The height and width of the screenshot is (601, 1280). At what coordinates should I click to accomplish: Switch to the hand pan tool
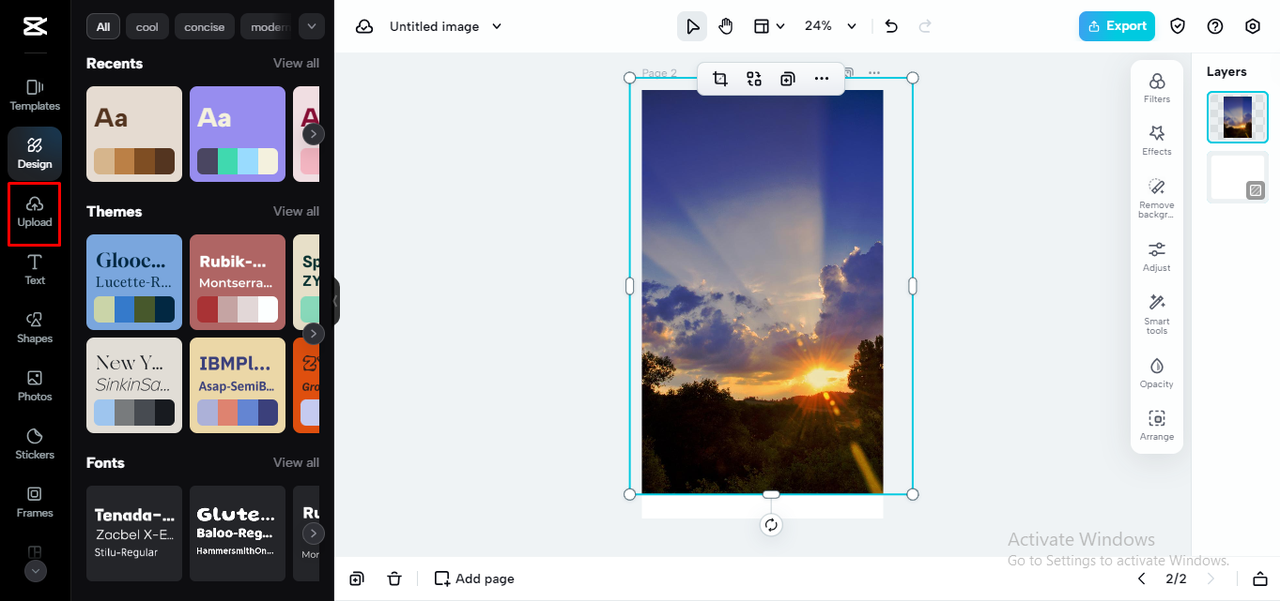(x=726, y=26)
